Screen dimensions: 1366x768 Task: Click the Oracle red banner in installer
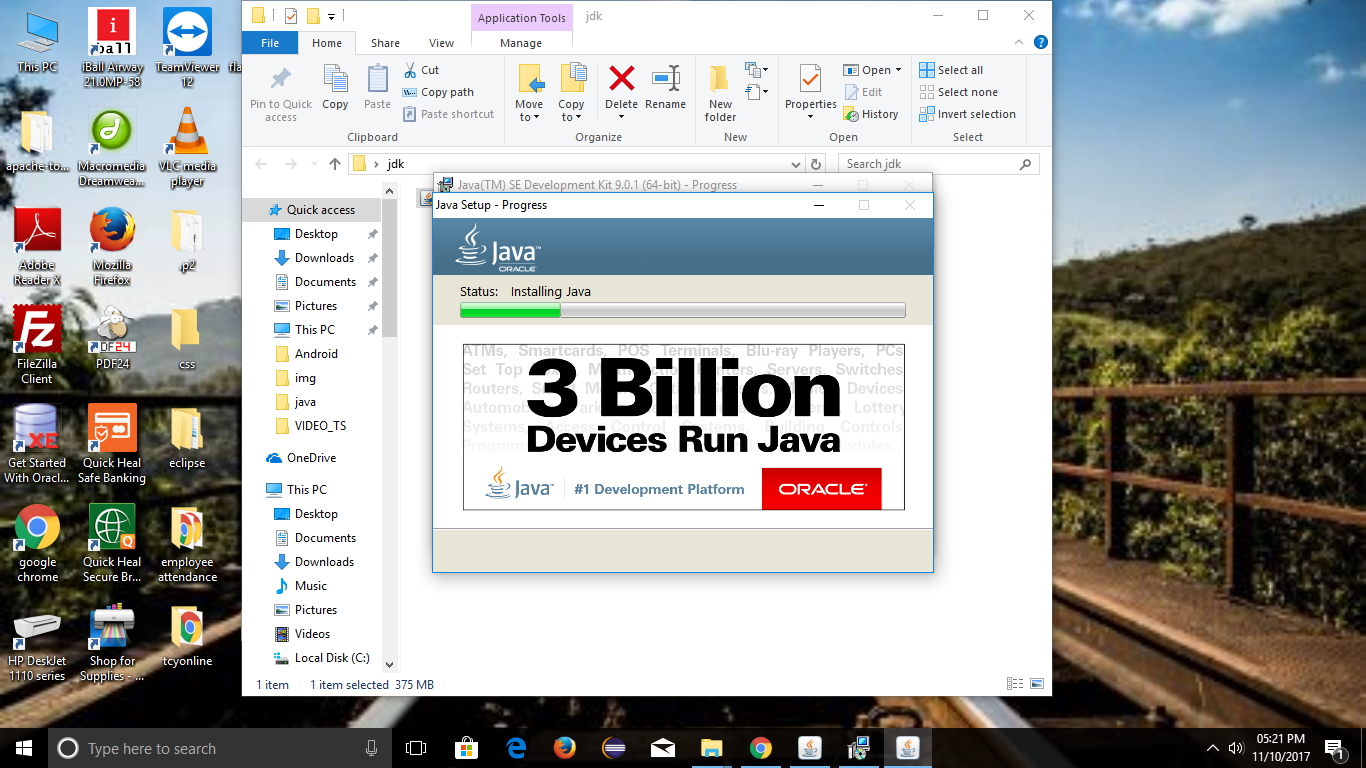[x=821, y=489]
